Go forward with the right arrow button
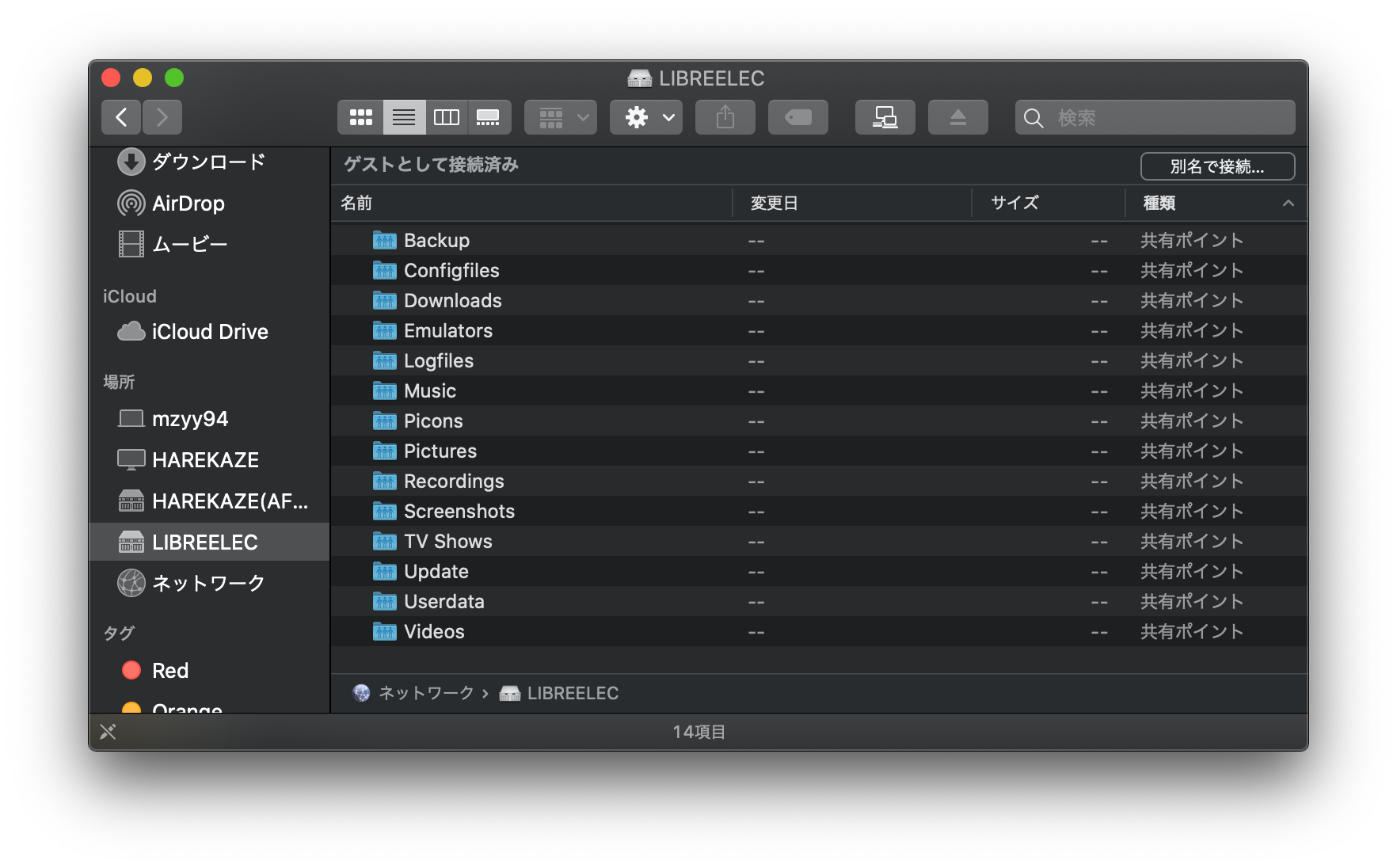This screenshot has height=868, width=1397. [162, 117]
